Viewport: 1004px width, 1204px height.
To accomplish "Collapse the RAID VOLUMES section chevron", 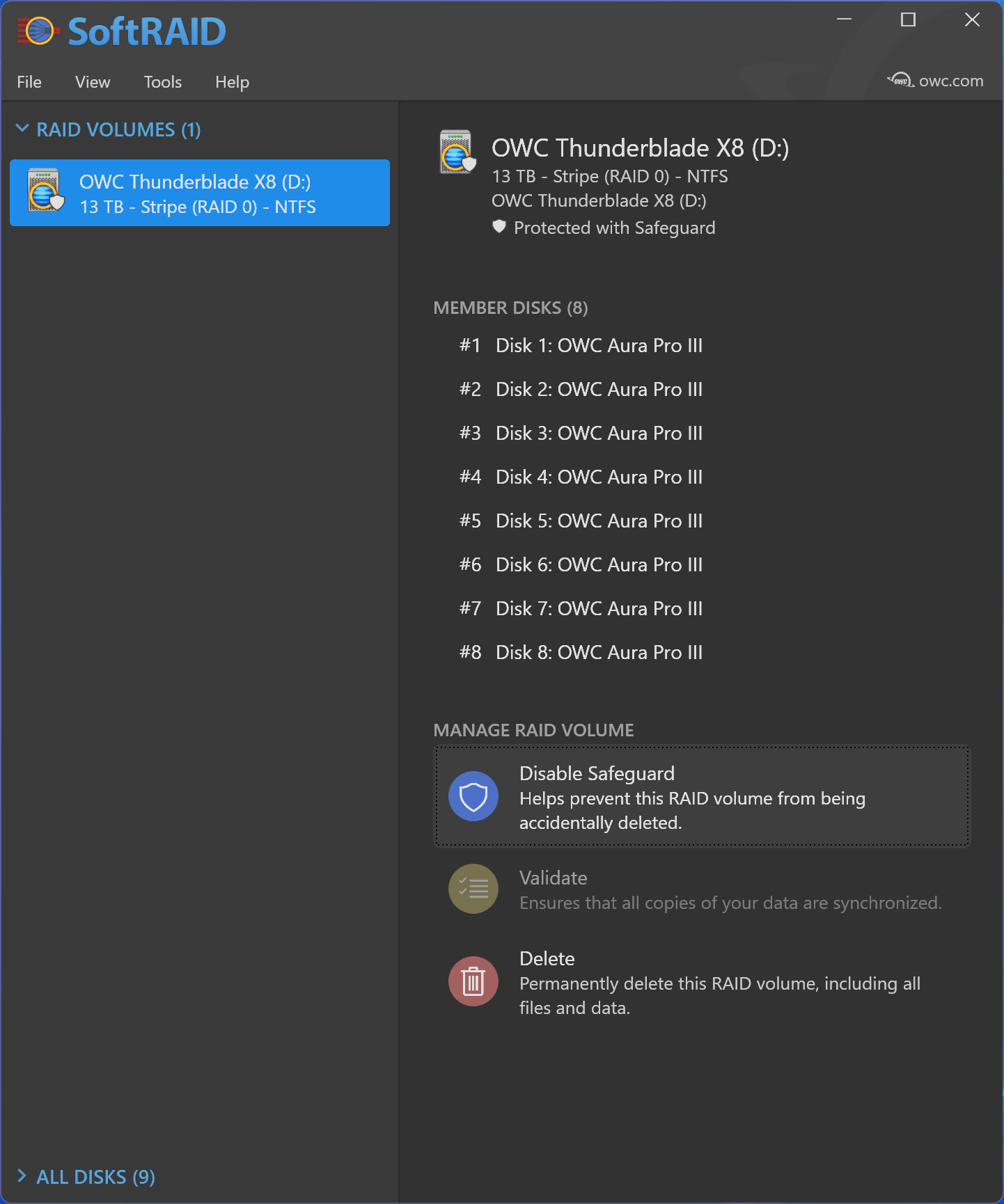I will pyautogui.click(x=22, y=129).
